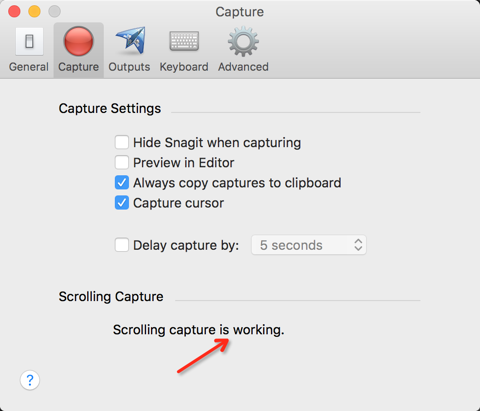Open the General preferences switch icon

pos(29,41)
